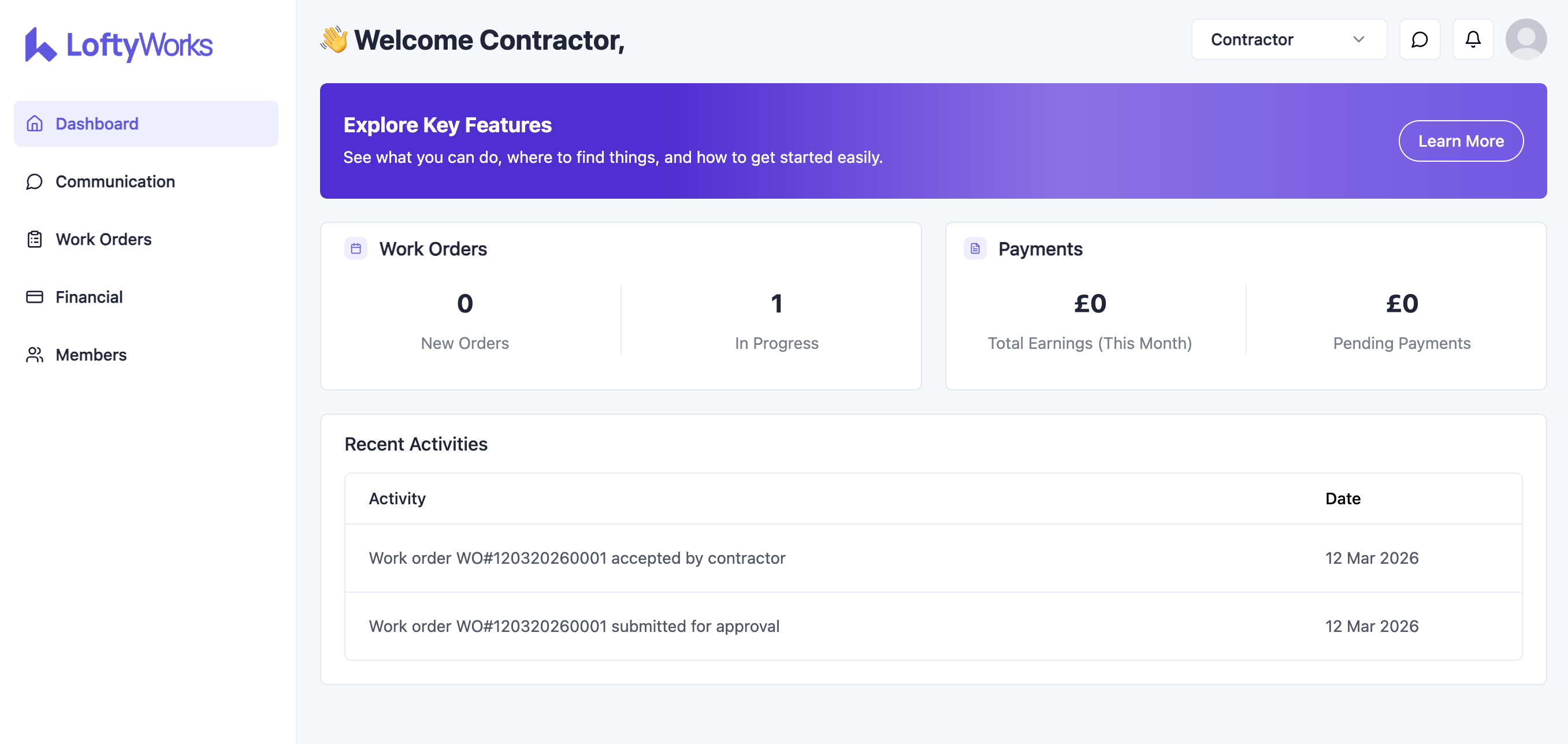1568x744 pixels.
Task: Expand the Contractor role dropdown
Action: [1288, 39]
